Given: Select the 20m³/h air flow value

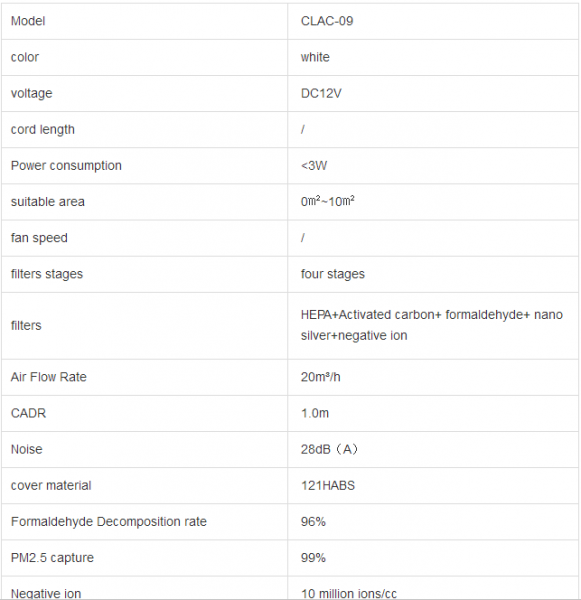Looking at the screenshot, I should [x=320, y=377].
